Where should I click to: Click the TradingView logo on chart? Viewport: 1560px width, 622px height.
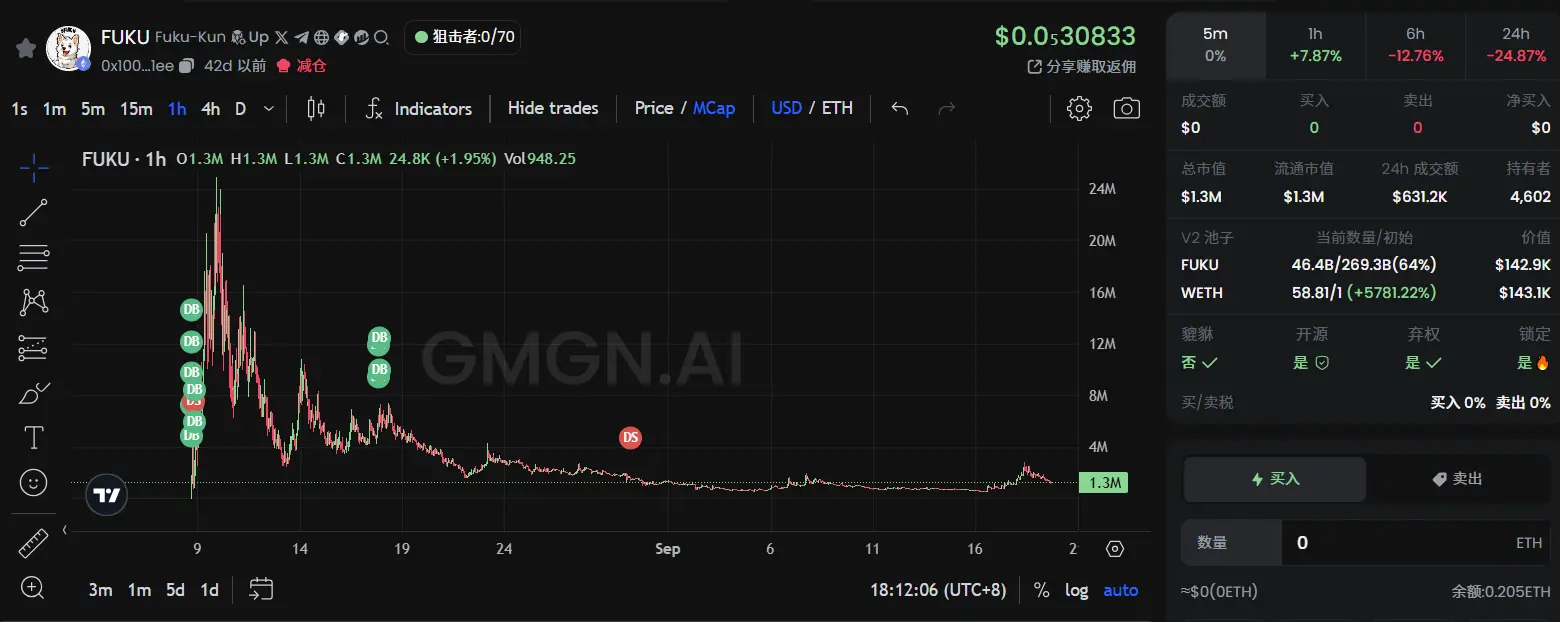click(x=106, y=494)
